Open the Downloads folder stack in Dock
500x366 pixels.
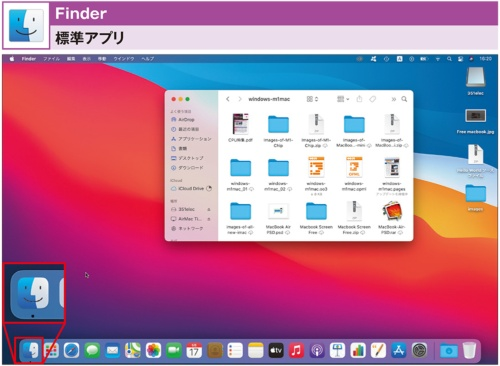point(449,350)
